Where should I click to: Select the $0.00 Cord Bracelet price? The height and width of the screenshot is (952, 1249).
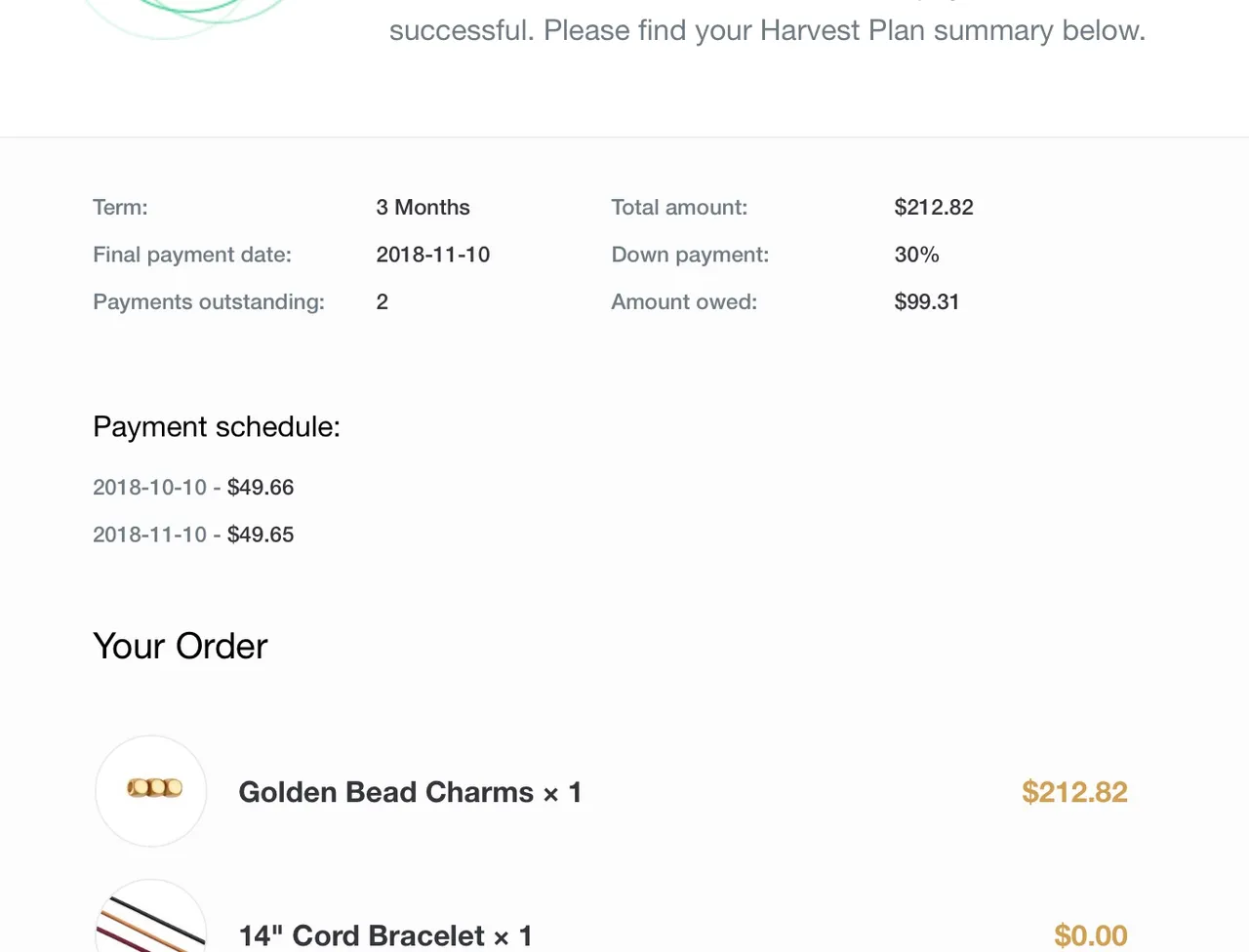[1091, 935]
